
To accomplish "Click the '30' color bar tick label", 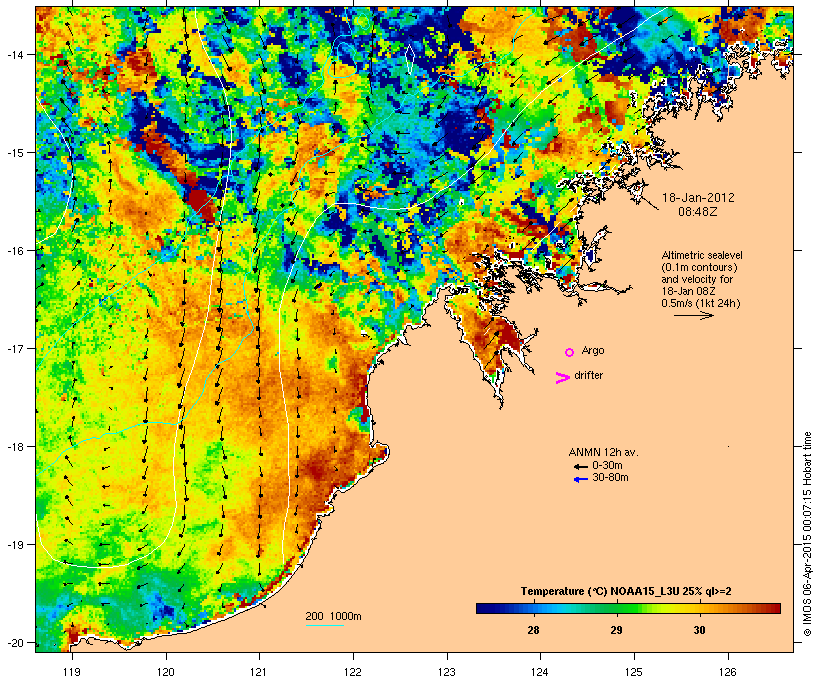I will (699, 630).
